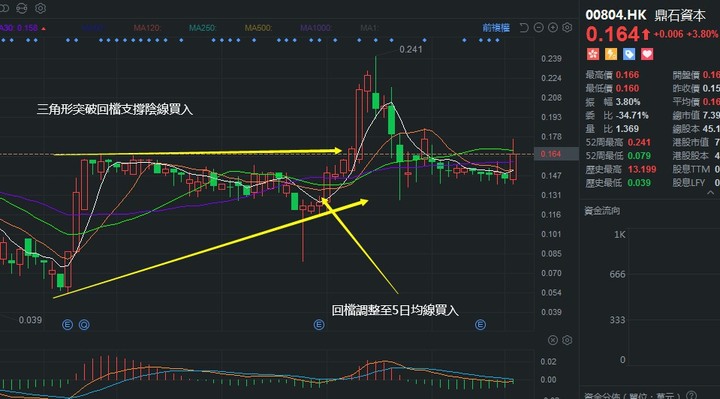The height and width of the screenshot is (399, 720).
Task: Click the yellow lightning badge under price
Action: (x=611, y=54)
